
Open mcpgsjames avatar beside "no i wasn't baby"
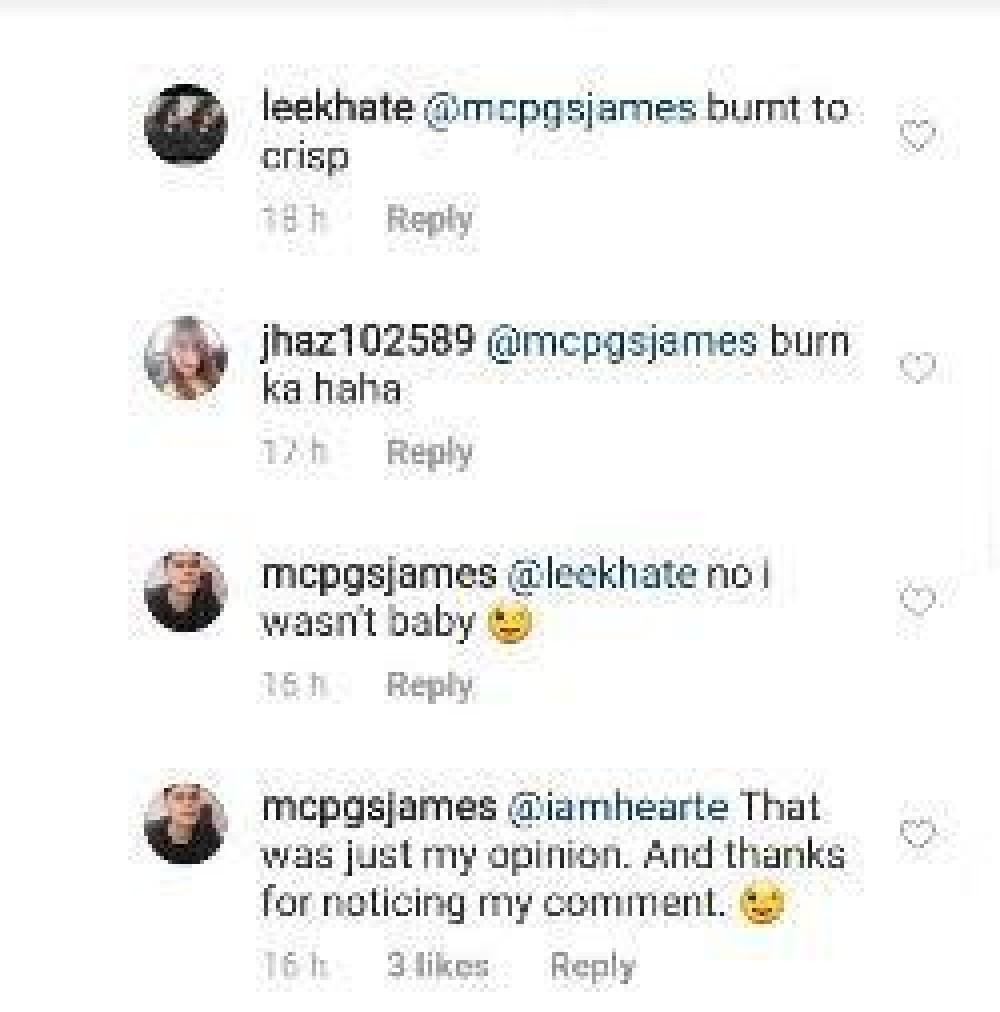pyautogui.click(x=186, y=591)
